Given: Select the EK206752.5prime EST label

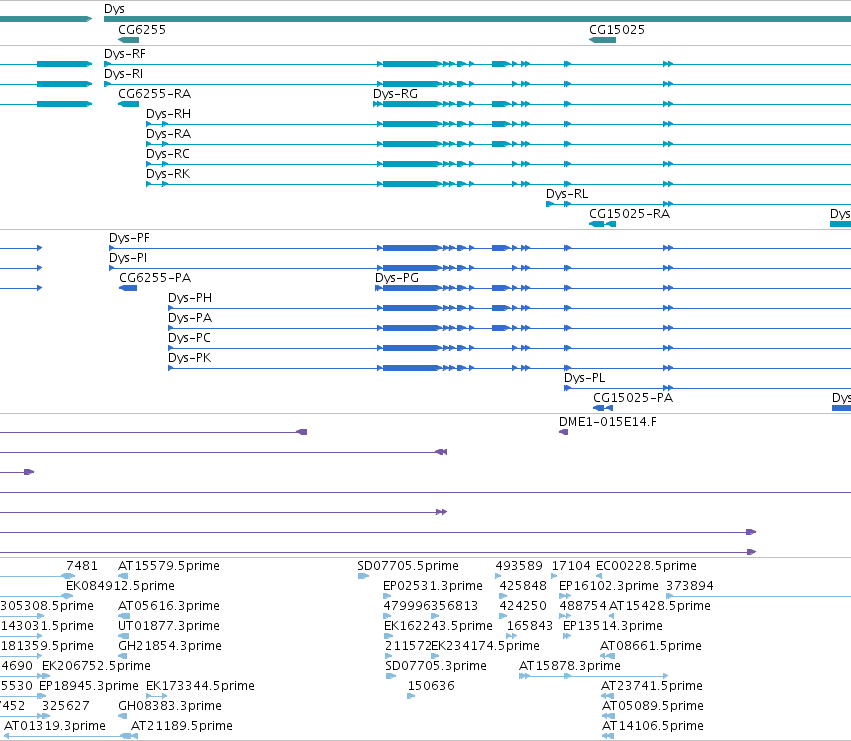Looking at the screenshot, I should click(x=97, y=667).
